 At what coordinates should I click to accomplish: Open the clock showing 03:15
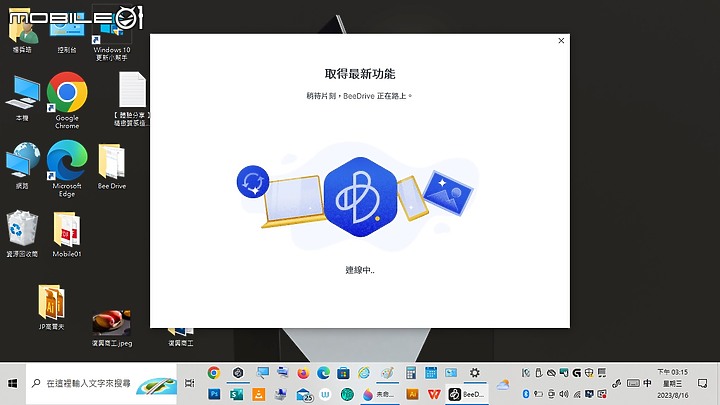(x=672, y=383)
